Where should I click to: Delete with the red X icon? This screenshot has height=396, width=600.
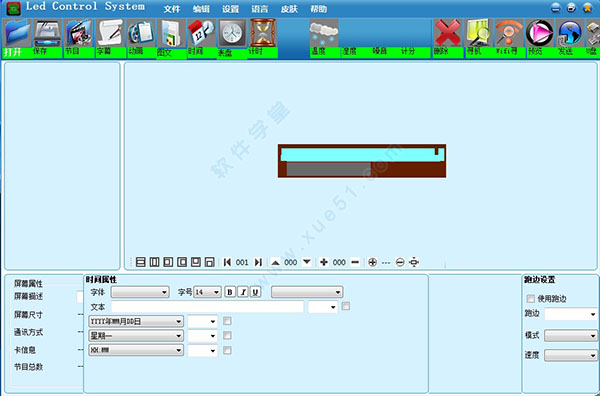448,34
